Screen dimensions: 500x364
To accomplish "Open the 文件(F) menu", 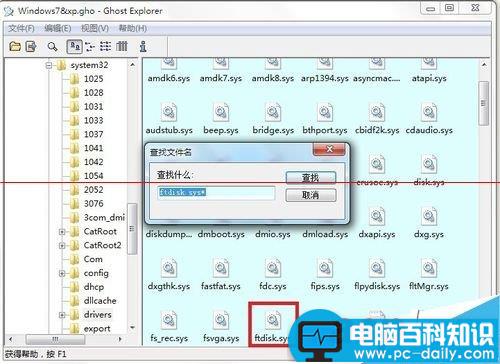I will pyautogui.click(x=21, y=29).
